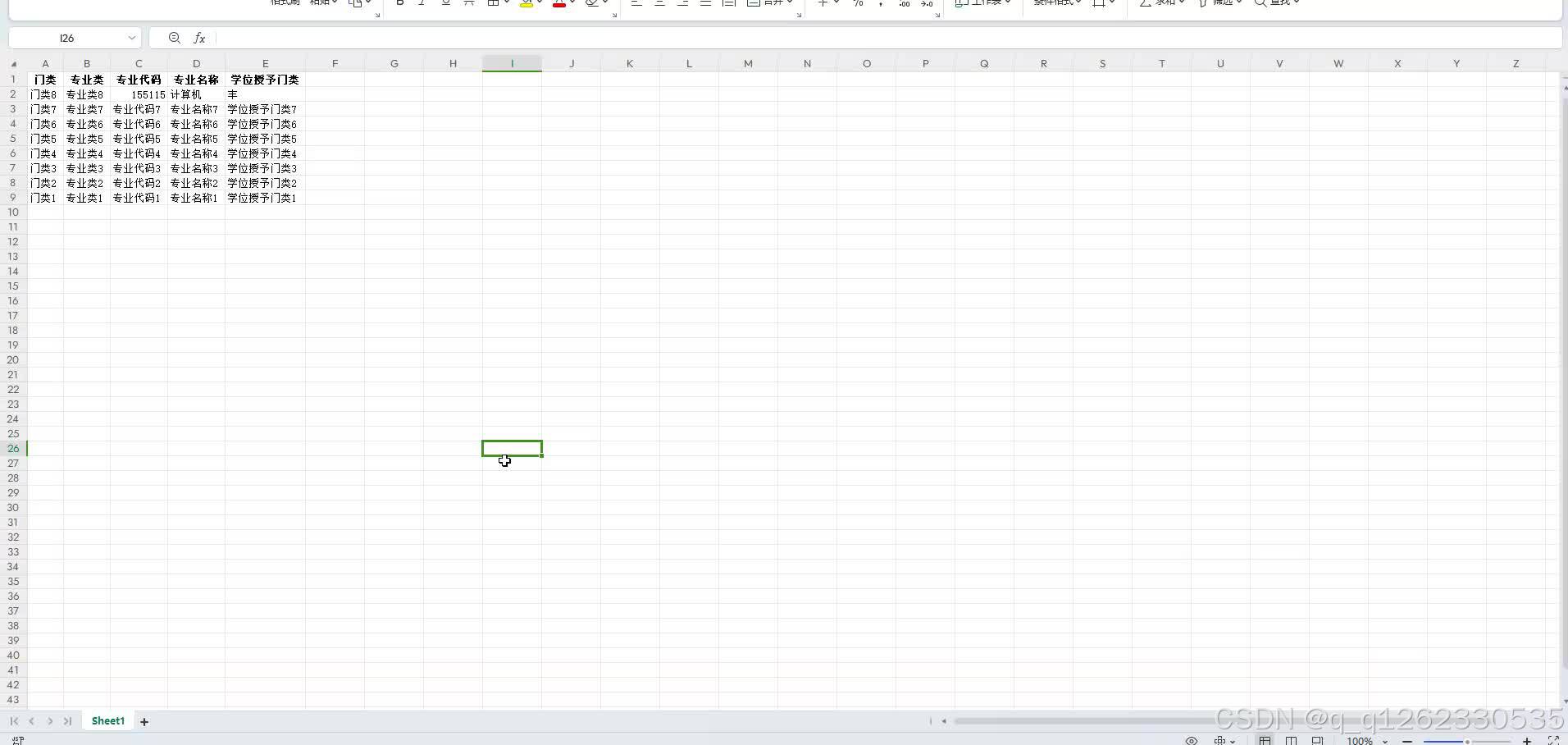1568x745 pixels.
Task: Open the alignment settings dialog launcher
Action: pos(799,15)
